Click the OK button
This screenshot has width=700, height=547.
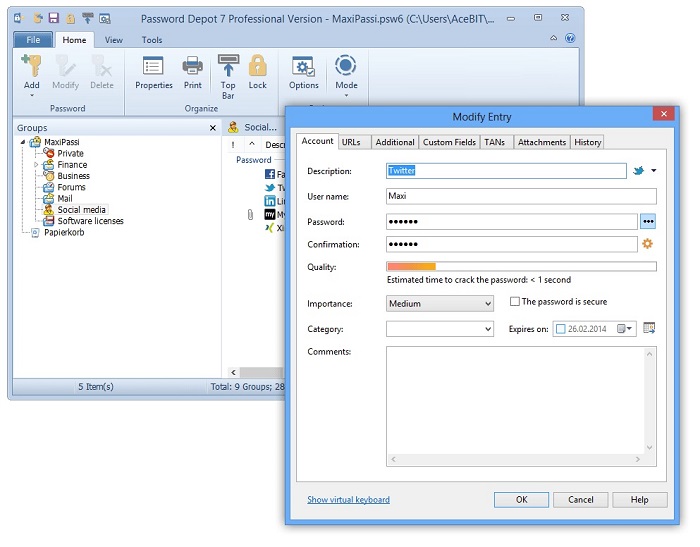point(521,500)
